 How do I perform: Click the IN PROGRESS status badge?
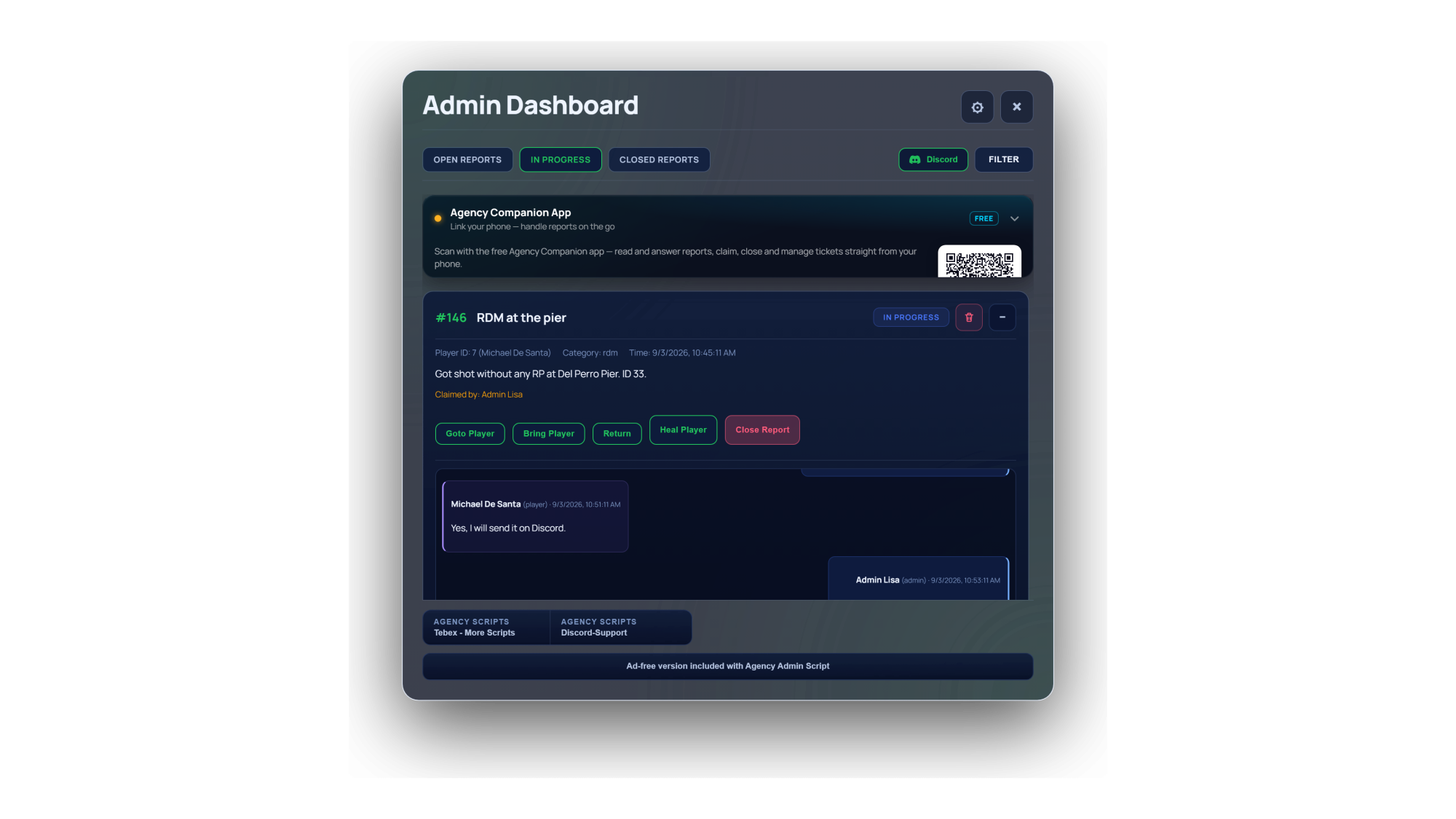(x=911, y=317)
